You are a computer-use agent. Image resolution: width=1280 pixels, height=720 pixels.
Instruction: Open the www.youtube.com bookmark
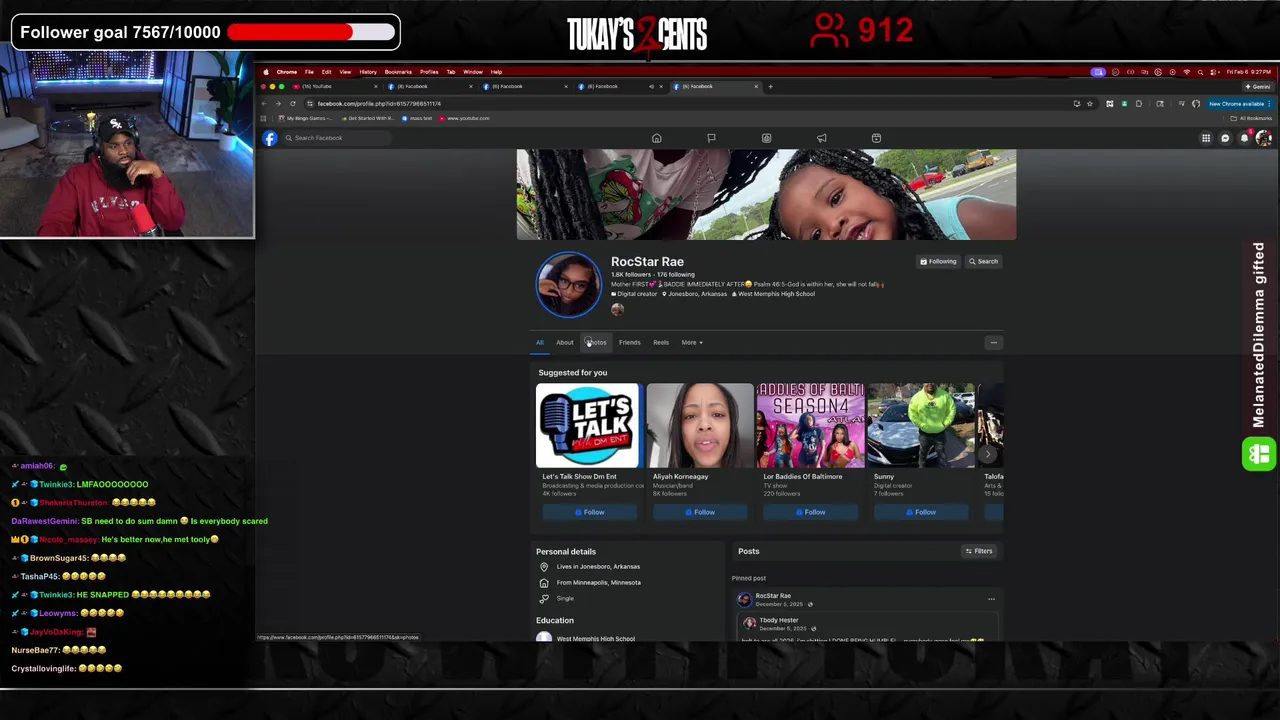464,118
